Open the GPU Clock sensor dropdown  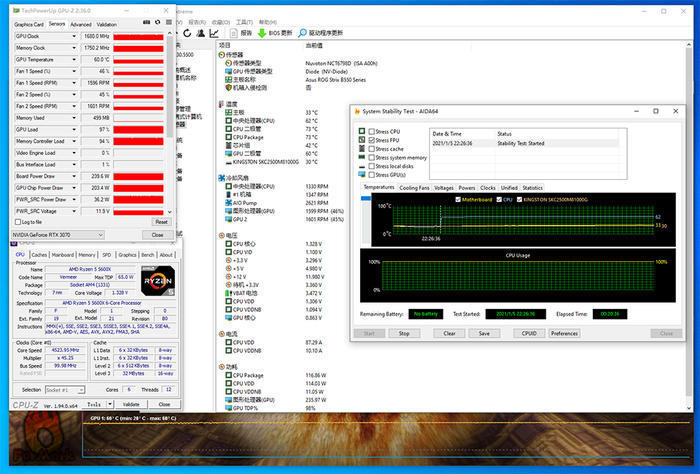pyautogui.click(x=74, y=36)
